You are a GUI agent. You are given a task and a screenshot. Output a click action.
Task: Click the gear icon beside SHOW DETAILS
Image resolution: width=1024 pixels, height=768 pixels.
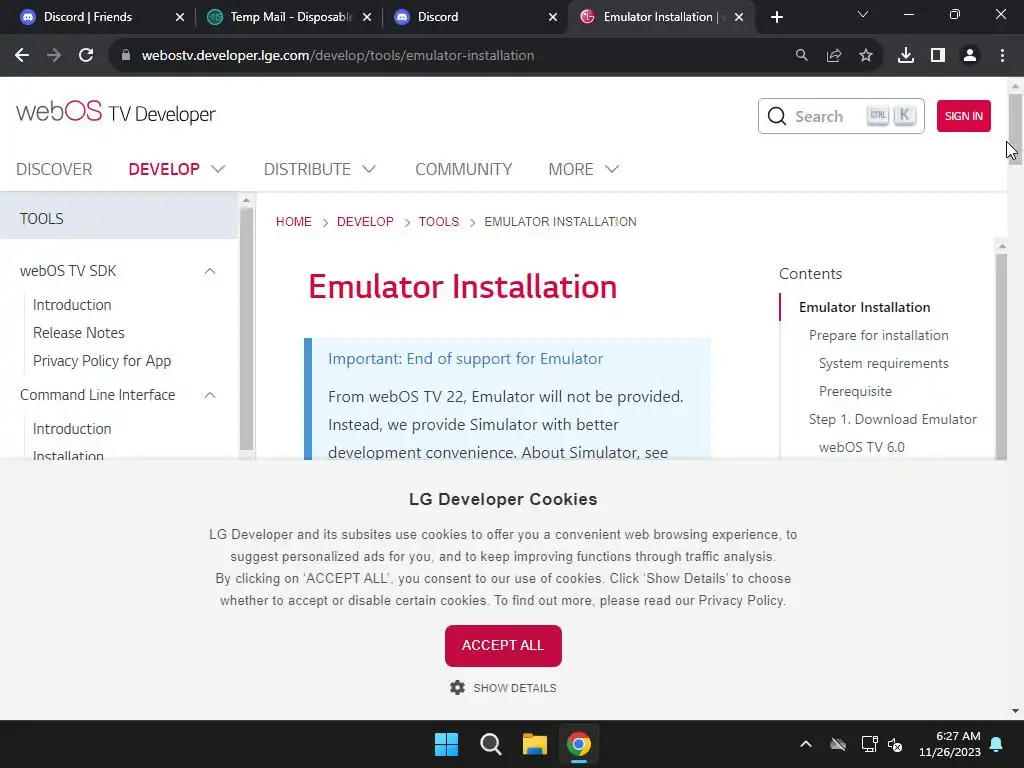pyautogui.click(x=457, y=688)
